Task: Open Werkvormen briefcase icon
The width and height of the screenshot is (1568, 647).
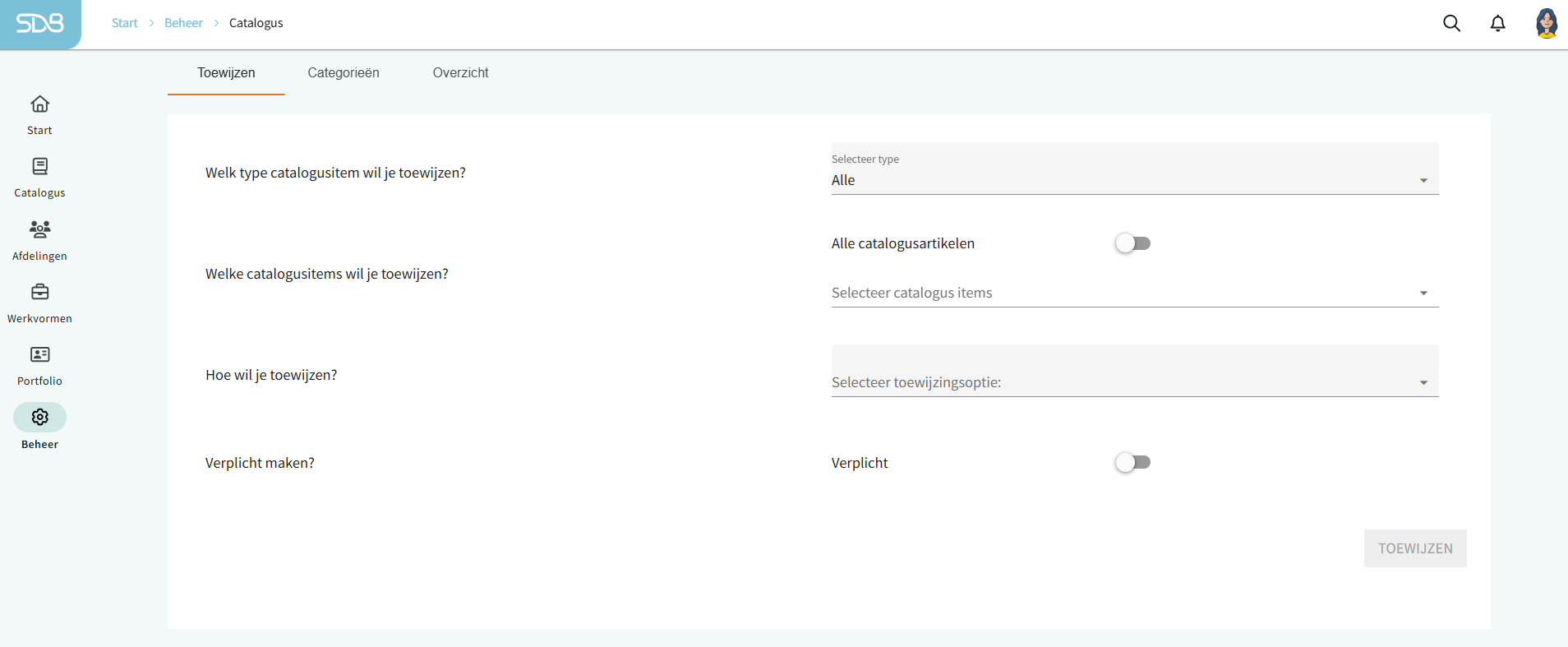Action: pyautogui.click(x=39, y=292)
